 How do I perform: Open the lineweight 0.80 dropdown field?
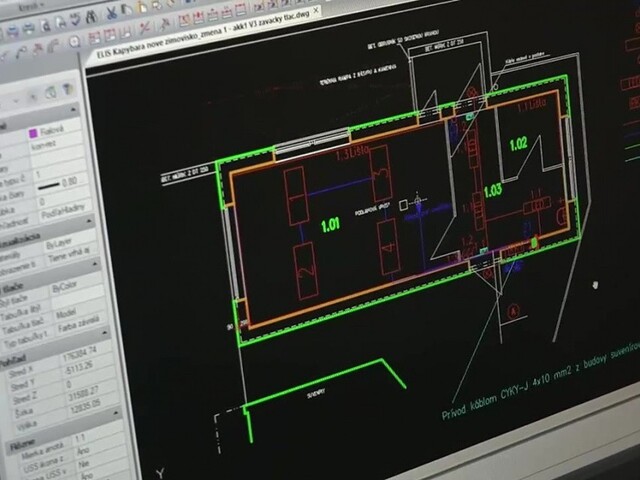tap(60, 183)
